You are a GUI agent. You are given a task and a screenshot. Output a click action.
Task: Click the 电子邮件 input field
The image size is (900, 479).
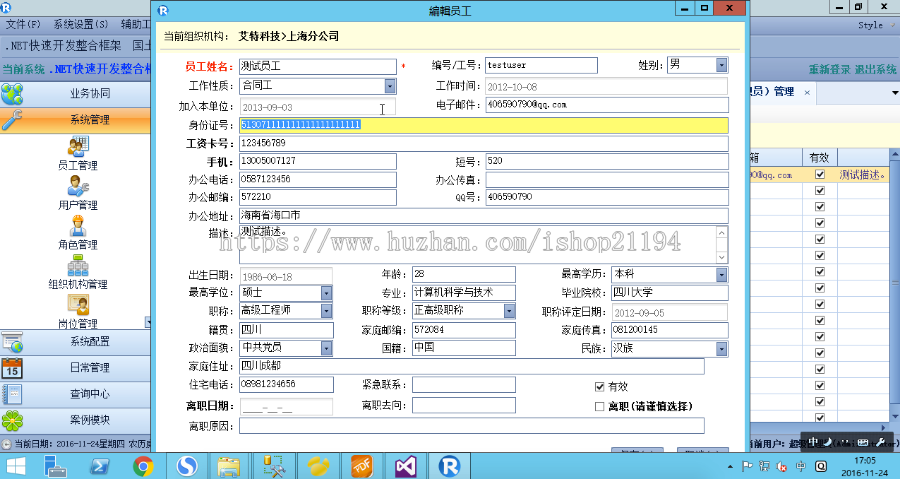[x=607, y=105]
